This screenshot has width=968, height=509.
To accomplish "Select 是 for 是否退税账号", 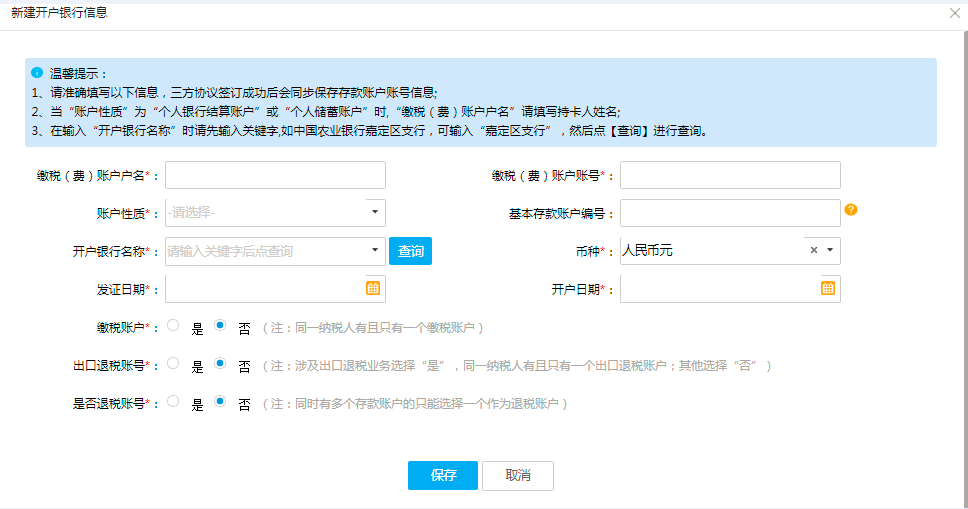I will click(173, 402).
